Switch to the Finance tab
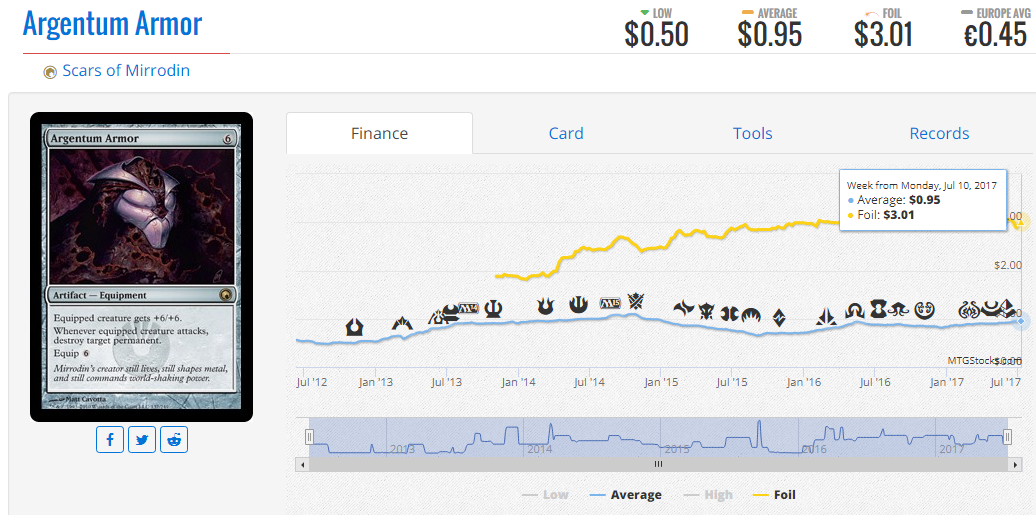 379,134
